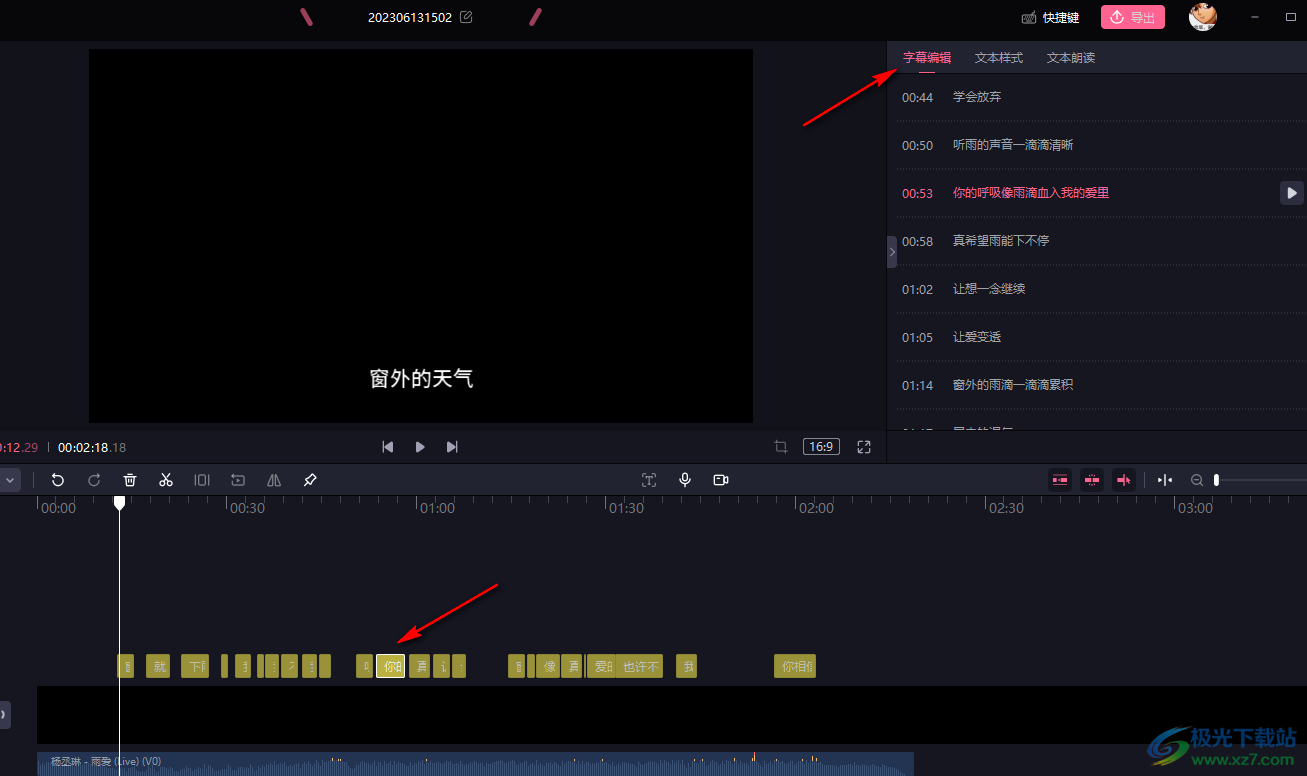Select subtitle 让想一念继续
Viewport: 1307px width, 776px height.
click(989, 289)
